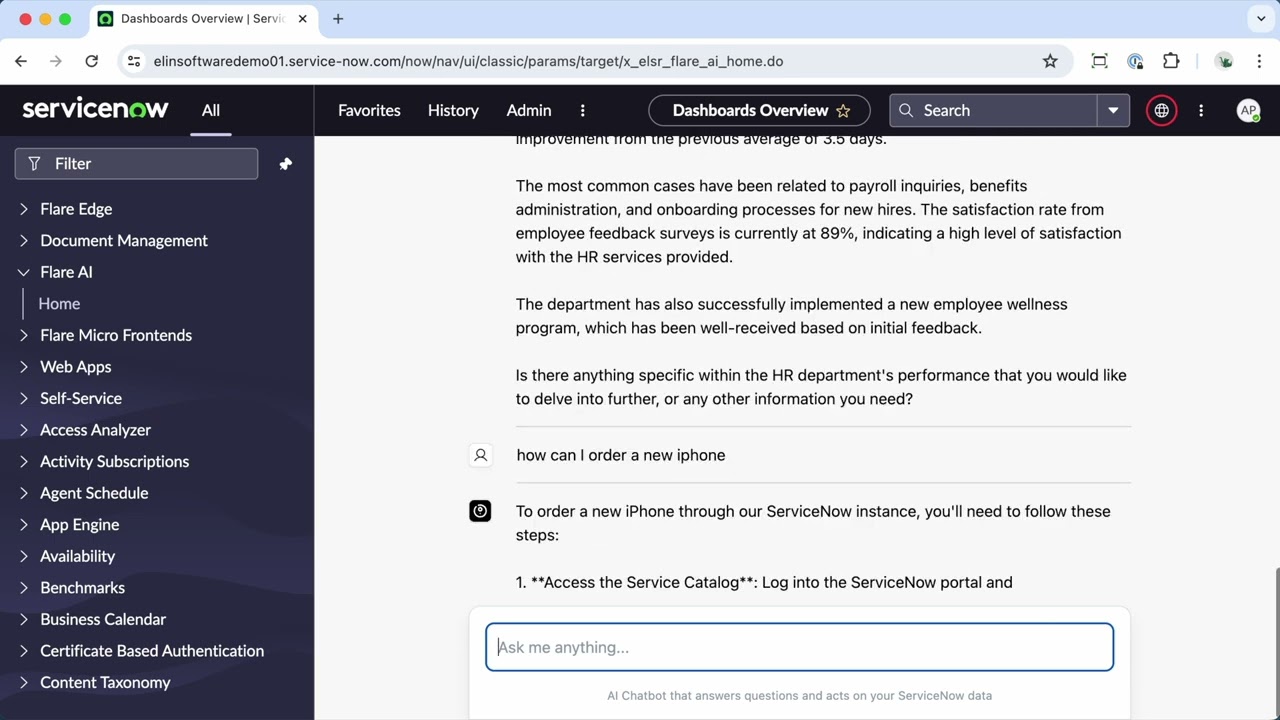Open the avatar AP profile icon
1280x720 pixels.
click(1248, 111)
